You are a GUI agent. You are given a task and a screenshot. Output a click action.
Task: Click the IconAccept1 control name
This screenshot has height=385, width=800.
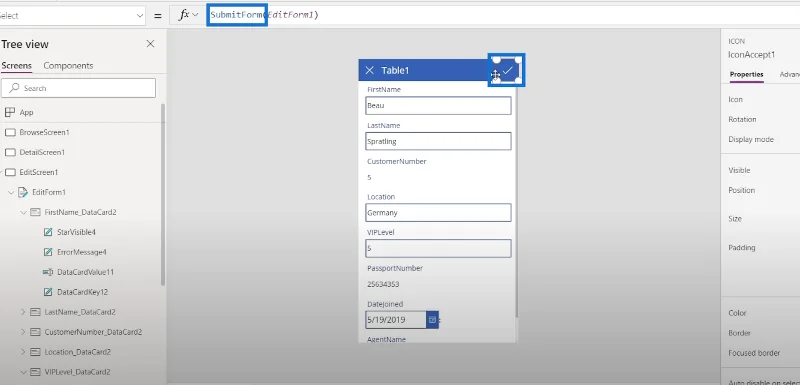[752, 55]
